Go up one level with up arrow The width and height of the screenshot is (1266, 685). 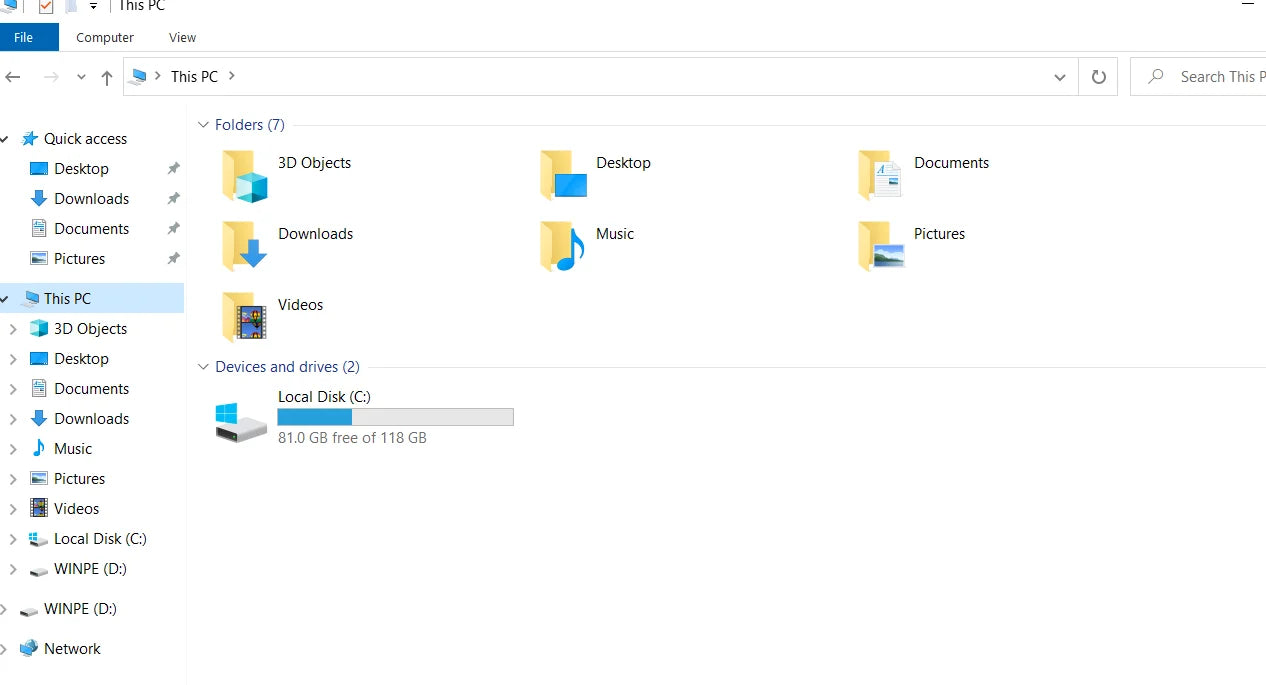107,77
